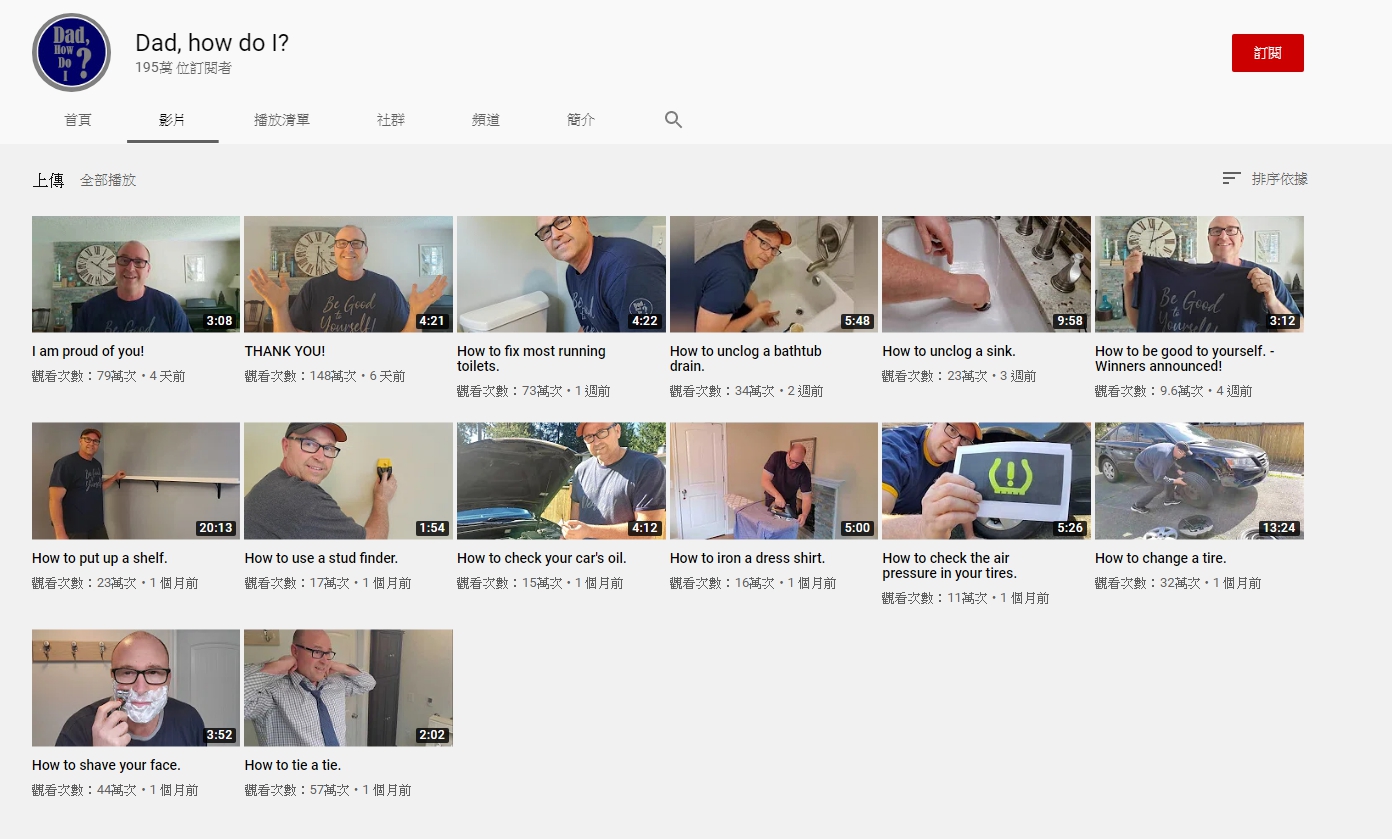The height and width of the screenshot is (839, 1392).
Task: Click the "How to tie a tie" title
Action: point(293,765)
